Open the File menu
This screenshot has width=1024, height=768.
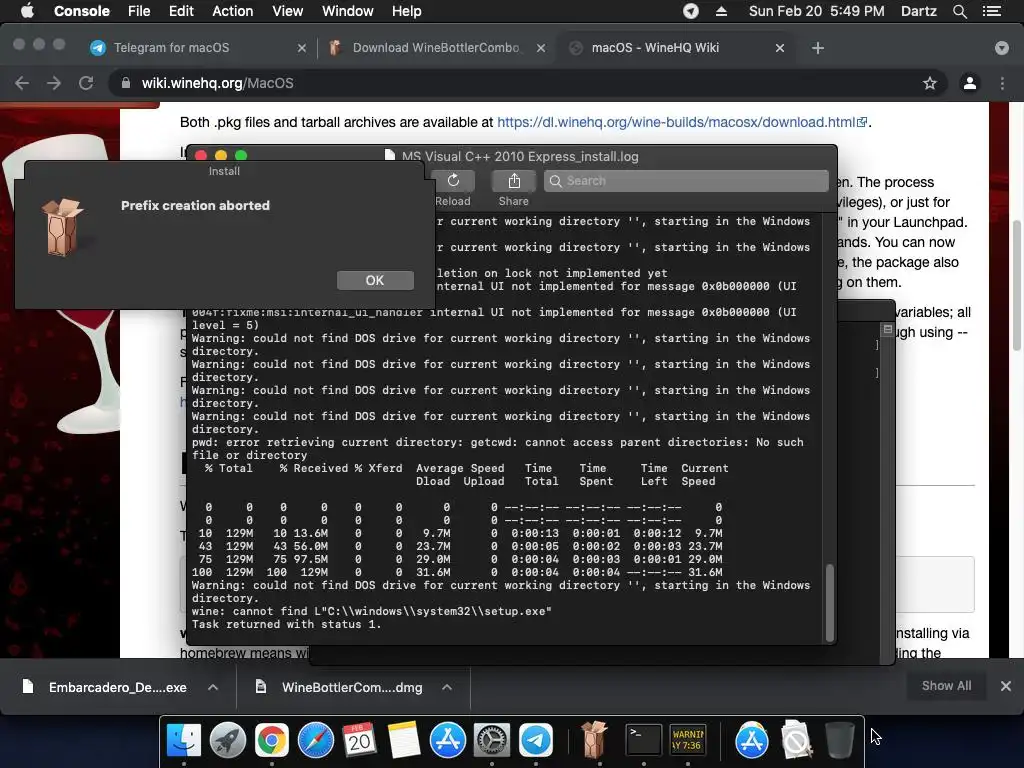139,11
